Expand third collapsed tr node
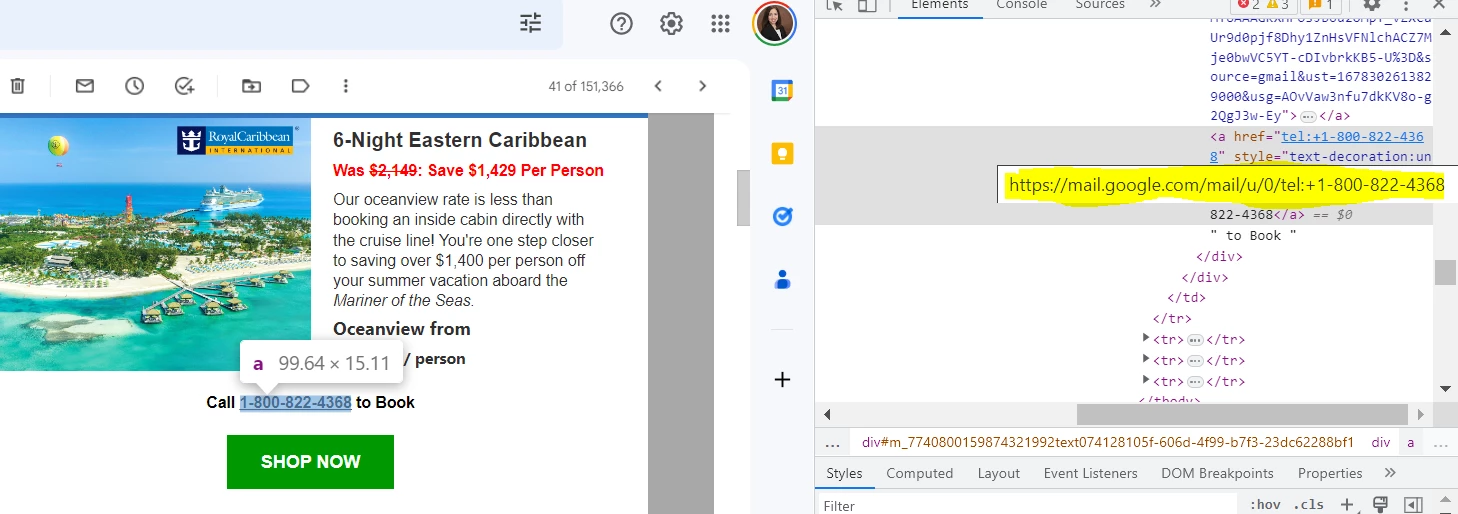 1146,380
